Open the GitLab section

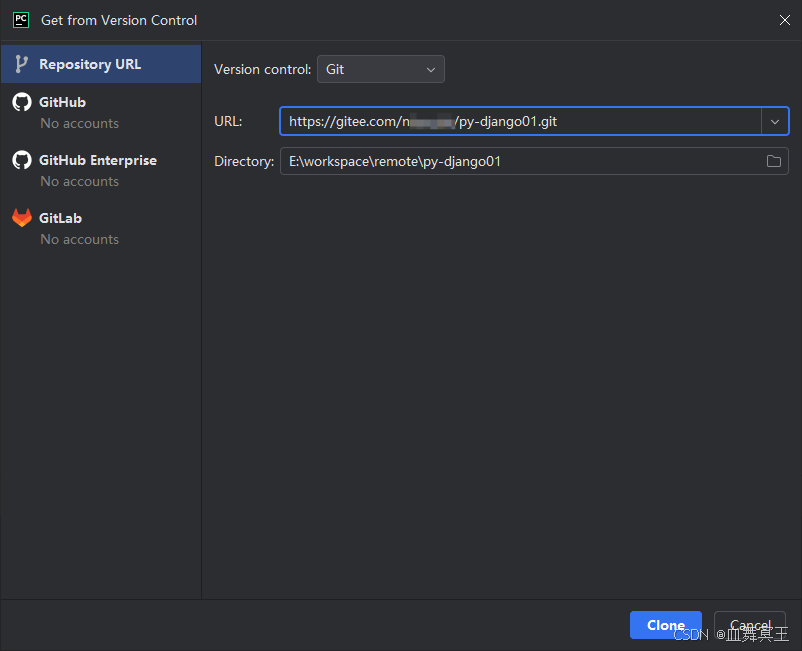101,228
